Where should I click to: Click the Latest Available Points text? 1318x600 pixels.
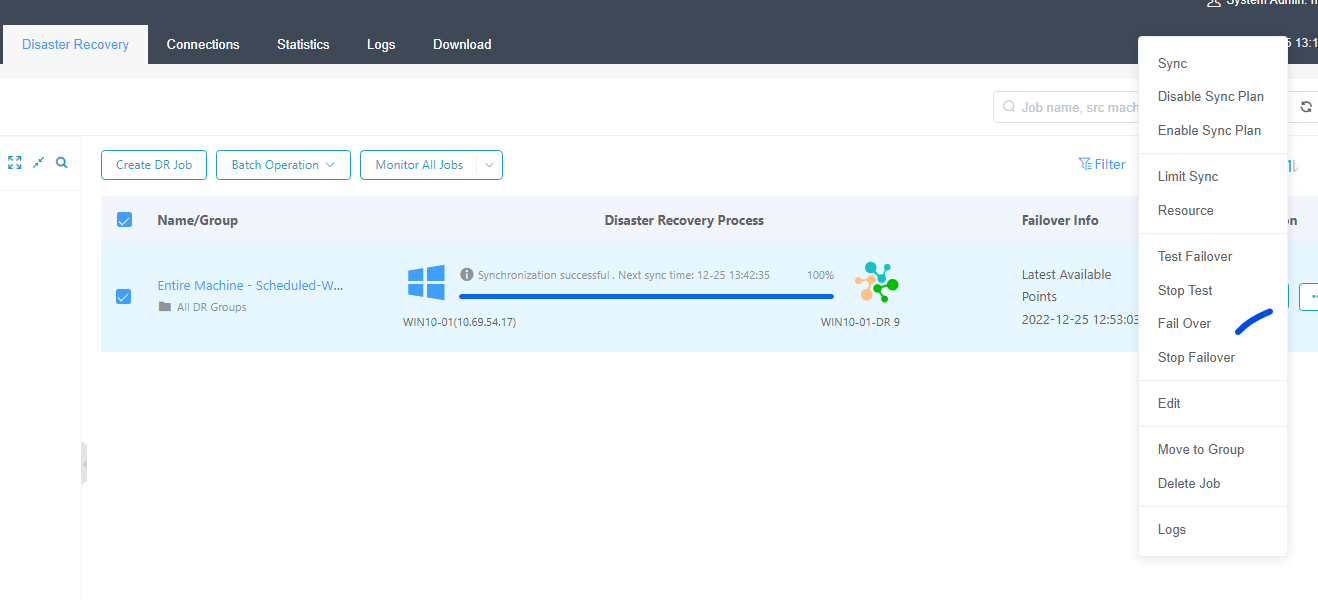(x=1068, y=285)
